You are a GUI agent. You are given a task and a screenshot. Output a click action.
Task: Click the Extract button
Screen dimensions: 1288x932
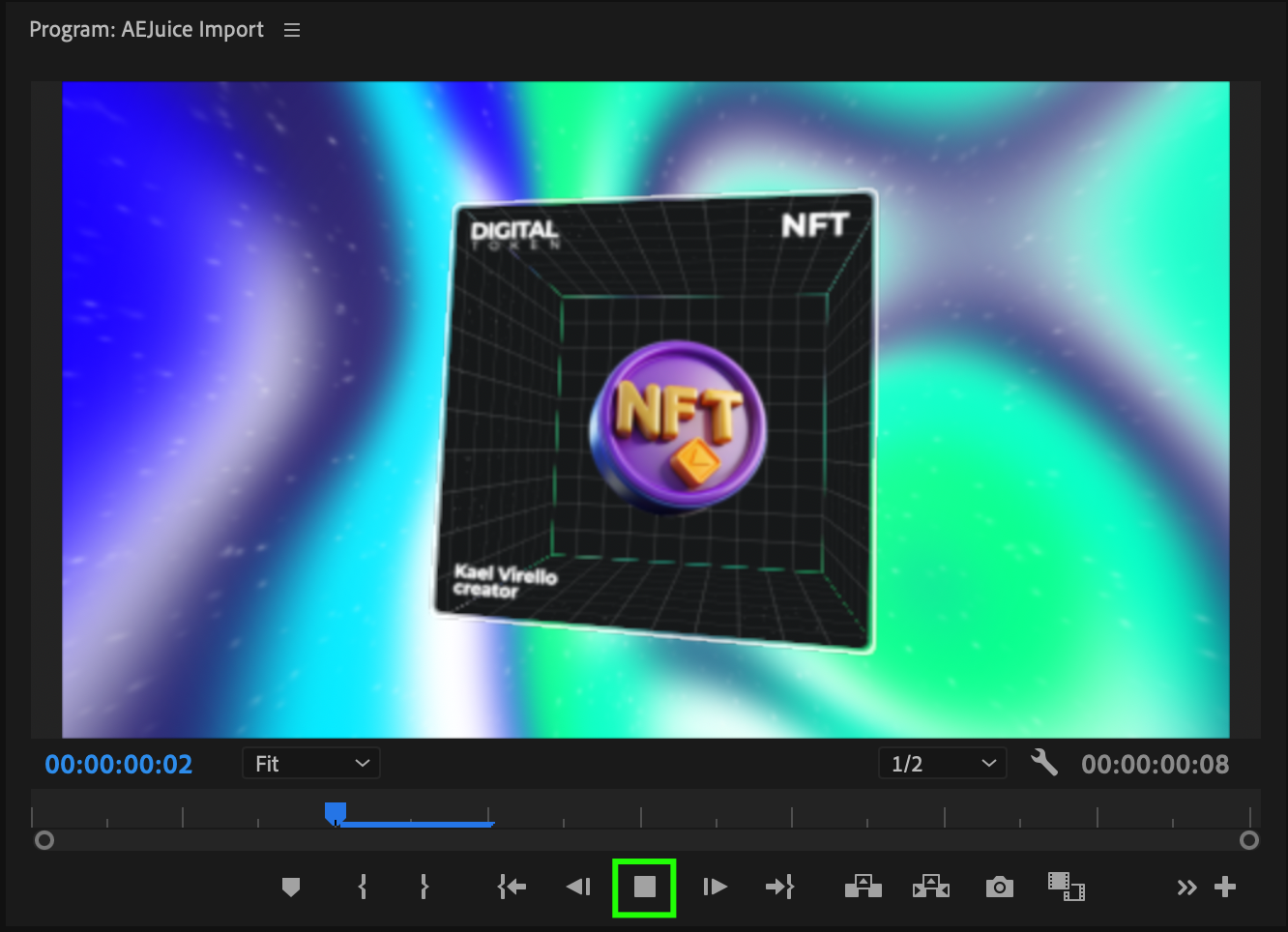(x=930, y=887)
